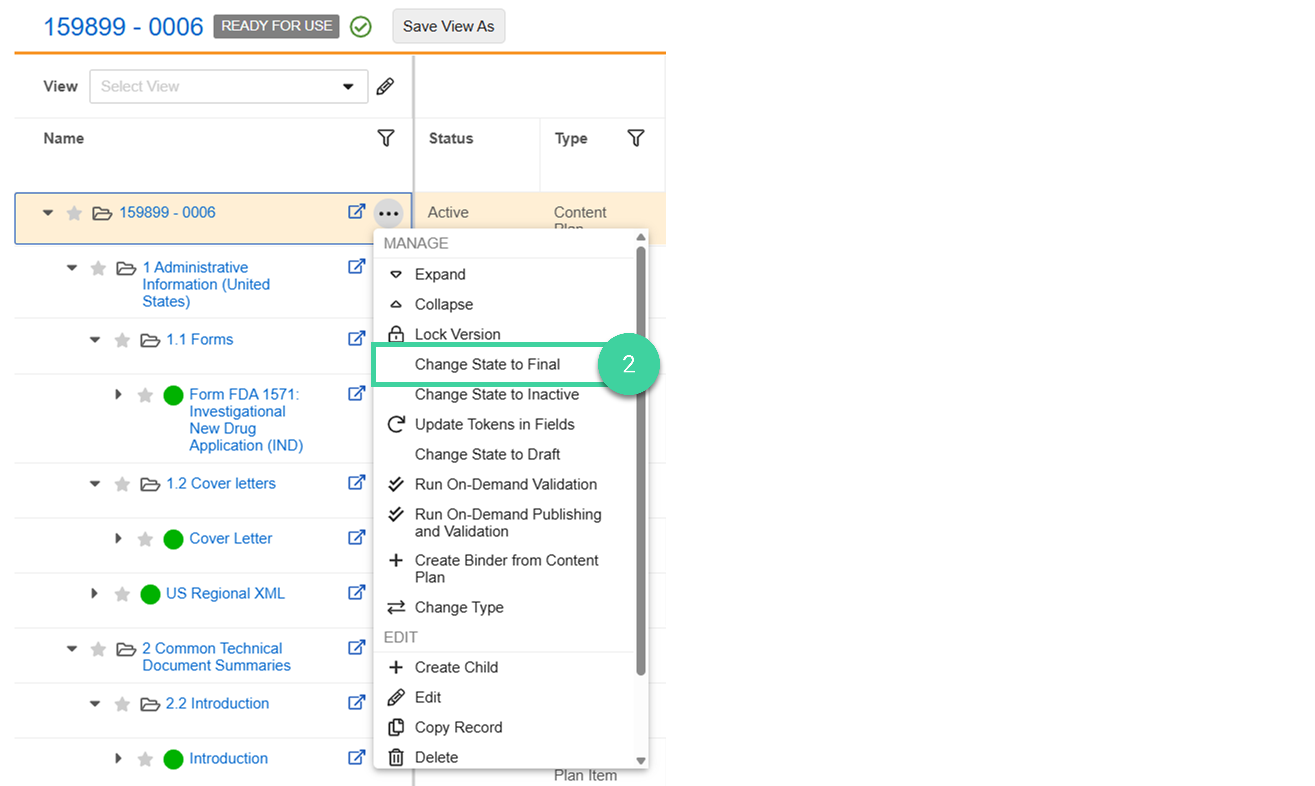1315x786 pixels.
Task: Expand the Form FDA 1571 node
Action: pos(118,395)
